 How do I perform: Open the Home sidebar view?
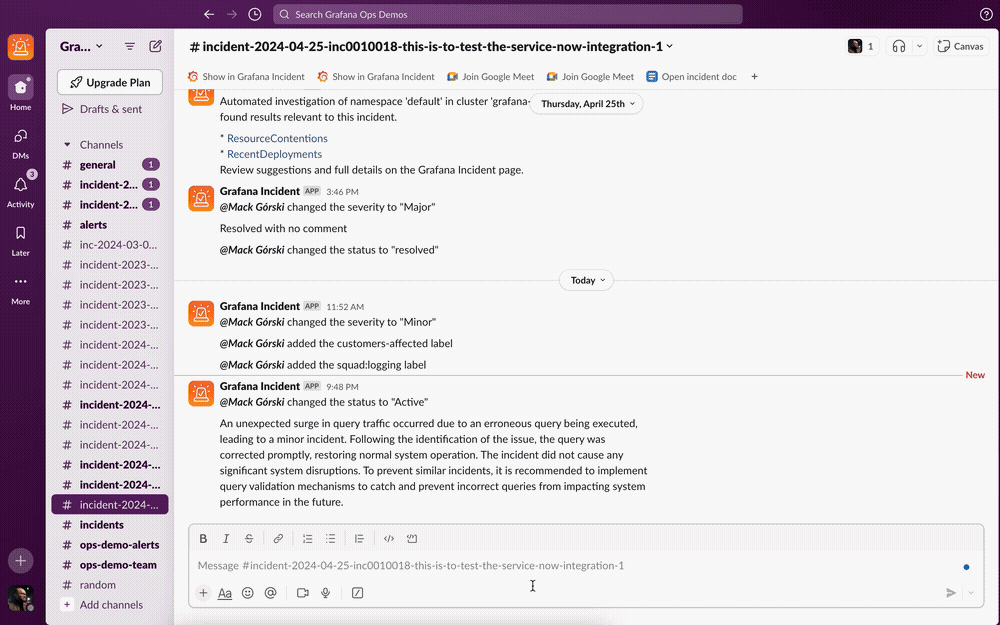(x=20, y=92)
